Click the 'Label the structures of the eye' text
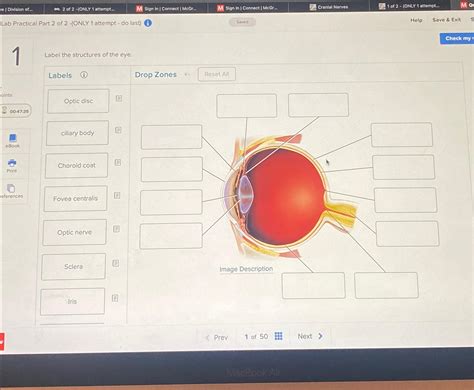The image size is (474, 390). tap(88, 55)
